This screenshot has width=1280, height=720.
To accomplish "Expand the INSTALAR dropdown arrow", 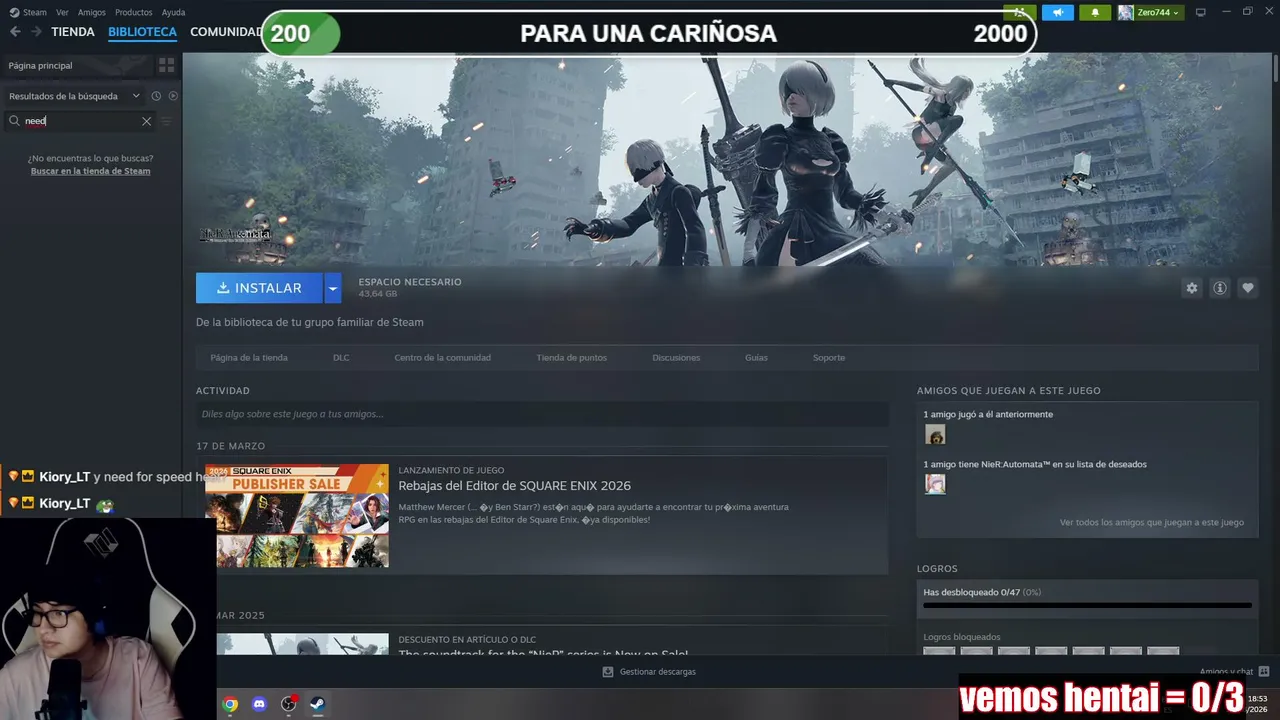I will pyautogui.click(x=333, y=288).
